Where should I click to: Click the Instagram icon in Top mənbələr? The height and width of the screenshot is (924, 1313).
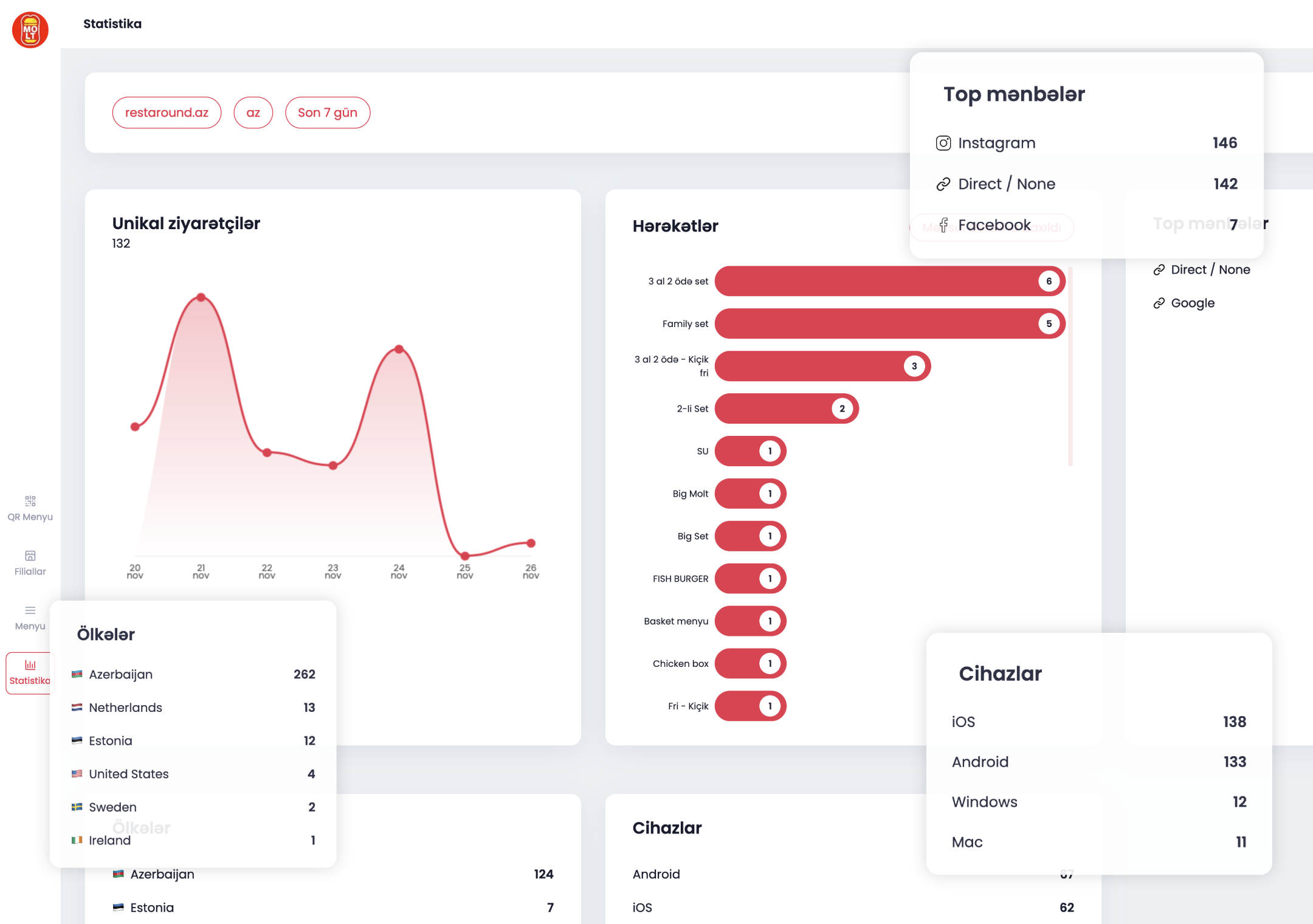943,143
